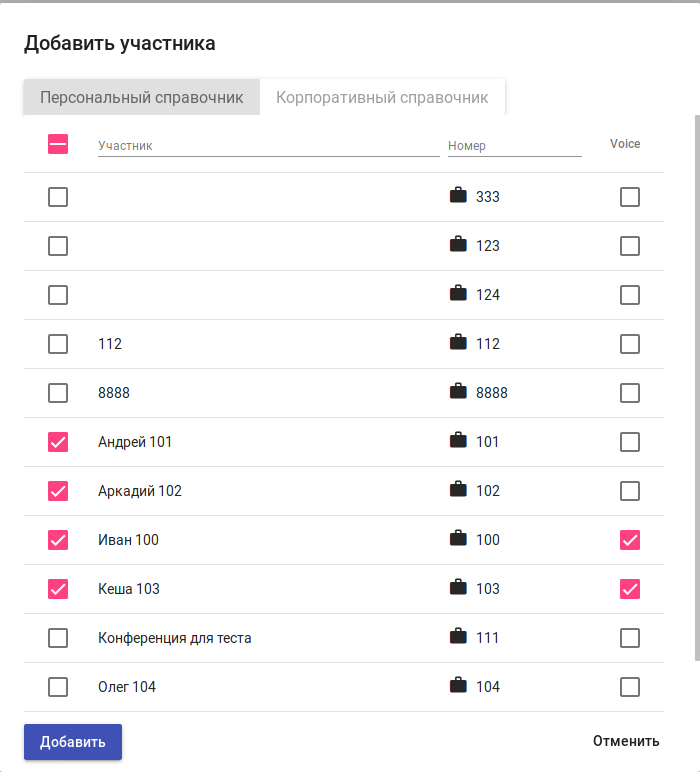Screen dimensions: 700x772
Task: Click briefcase icon for Кеша 103
Action: coord(458,588)
